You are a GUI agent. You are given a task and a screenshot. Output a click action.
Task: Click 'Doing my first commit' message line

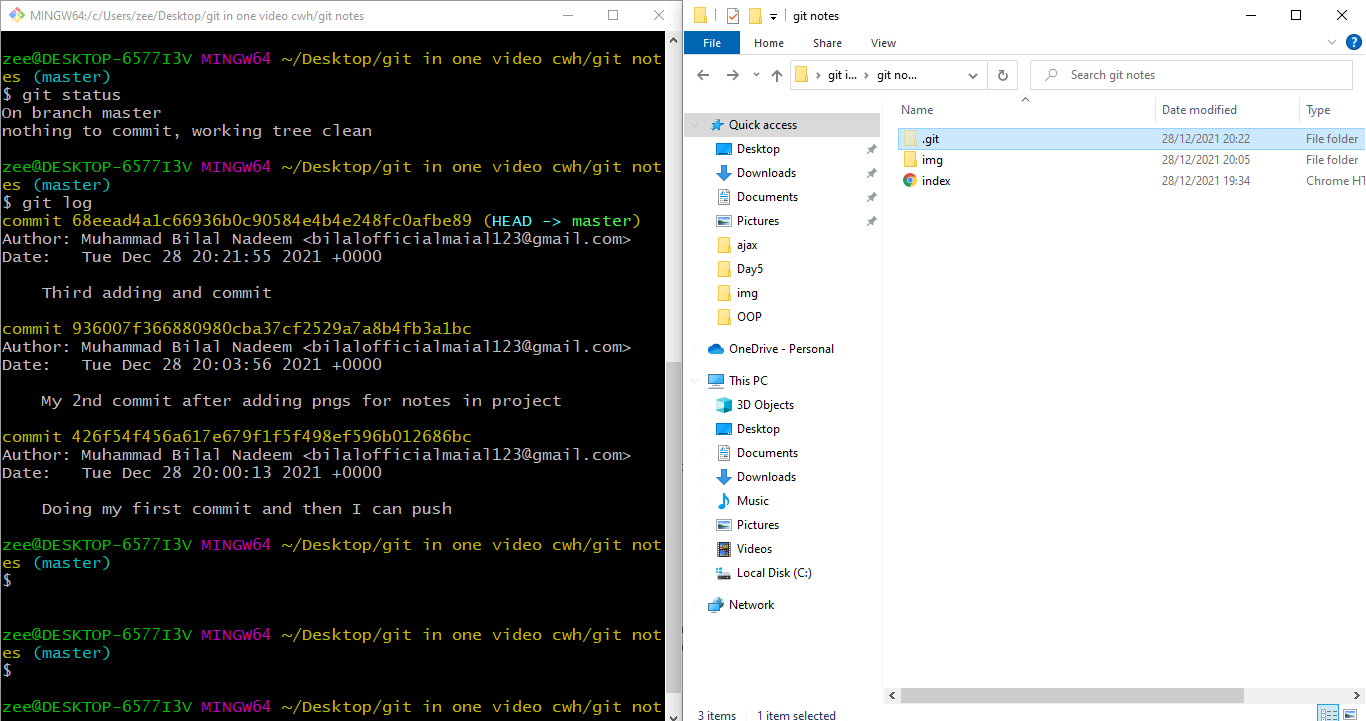coord(247,509)
